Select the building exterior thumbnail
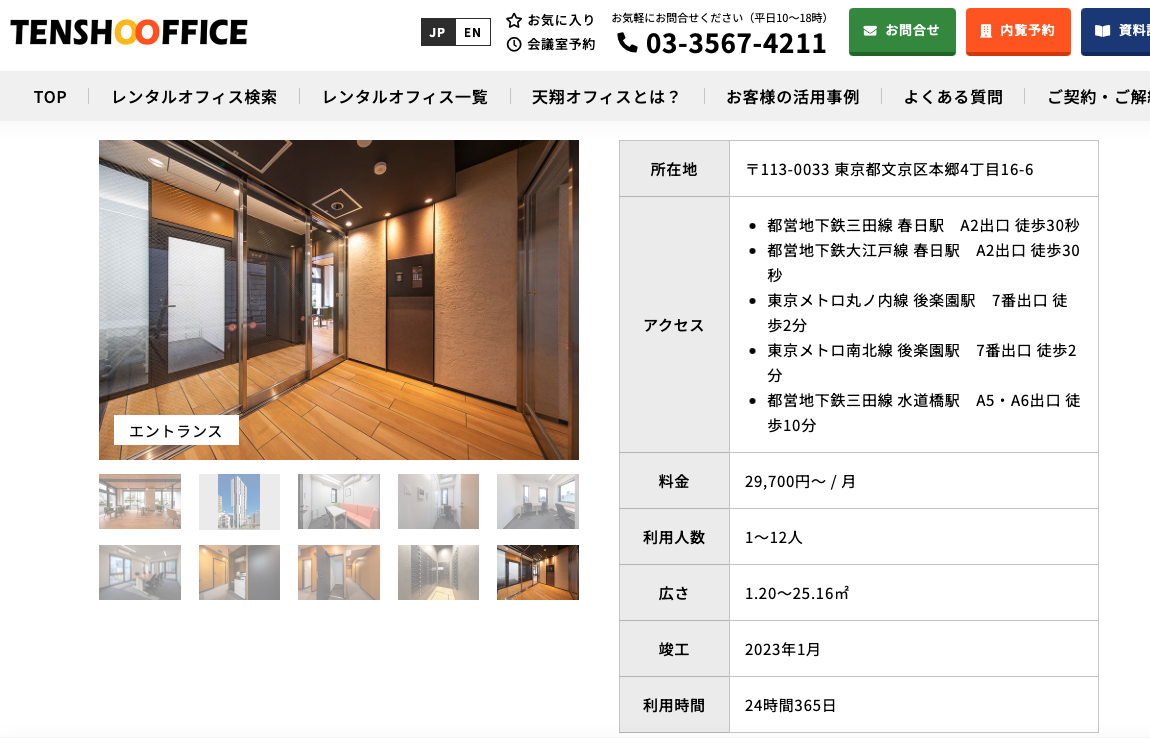Image resolution: width=1150 pixels, height=738 pixels. (239, 501)
